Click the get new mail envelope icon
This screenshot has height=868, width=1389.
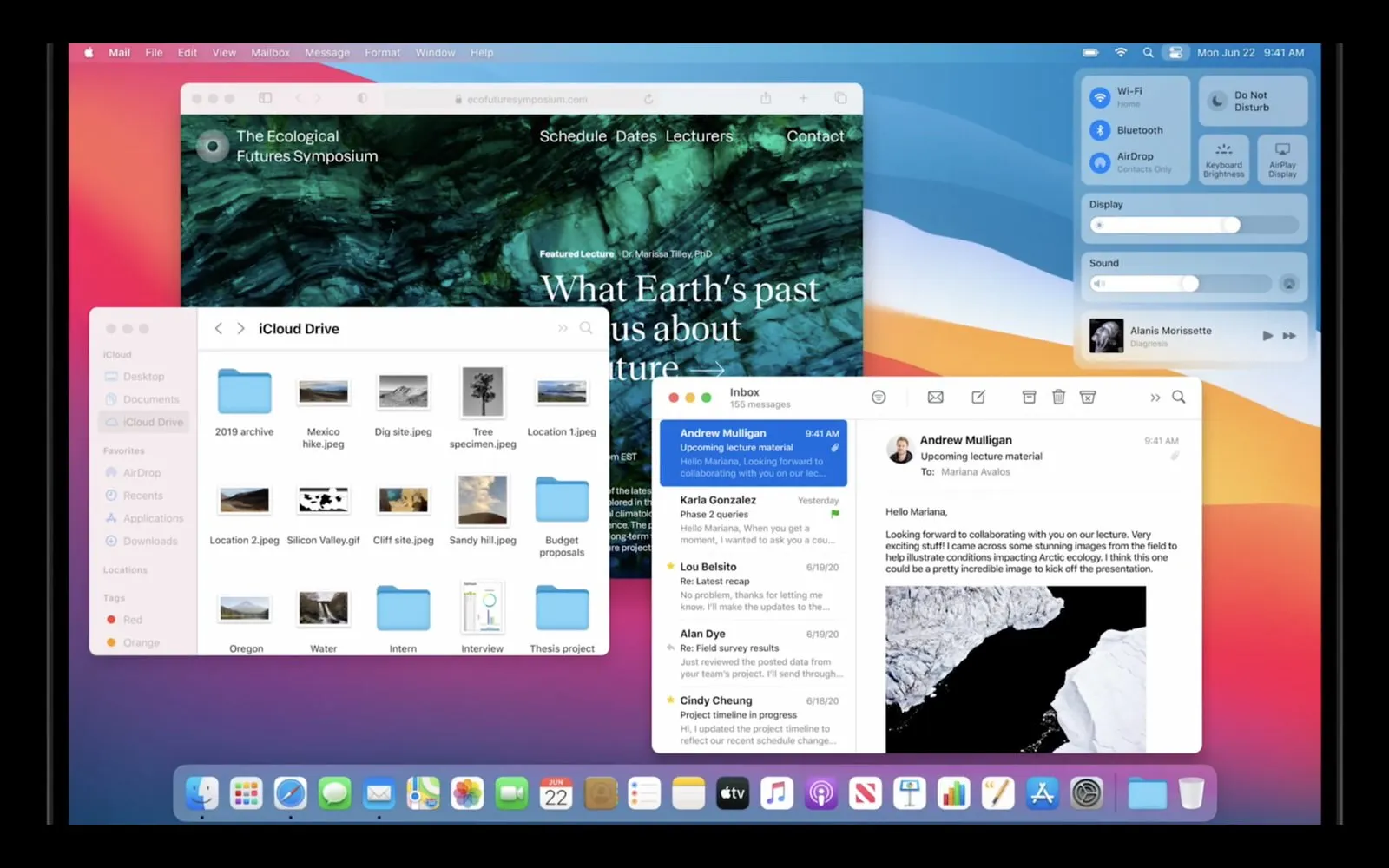[935, 398]
